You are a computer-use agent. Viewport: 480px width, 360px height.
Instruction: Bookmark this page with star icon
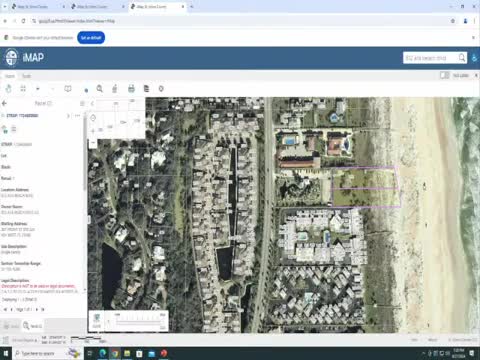coord(453,21)
